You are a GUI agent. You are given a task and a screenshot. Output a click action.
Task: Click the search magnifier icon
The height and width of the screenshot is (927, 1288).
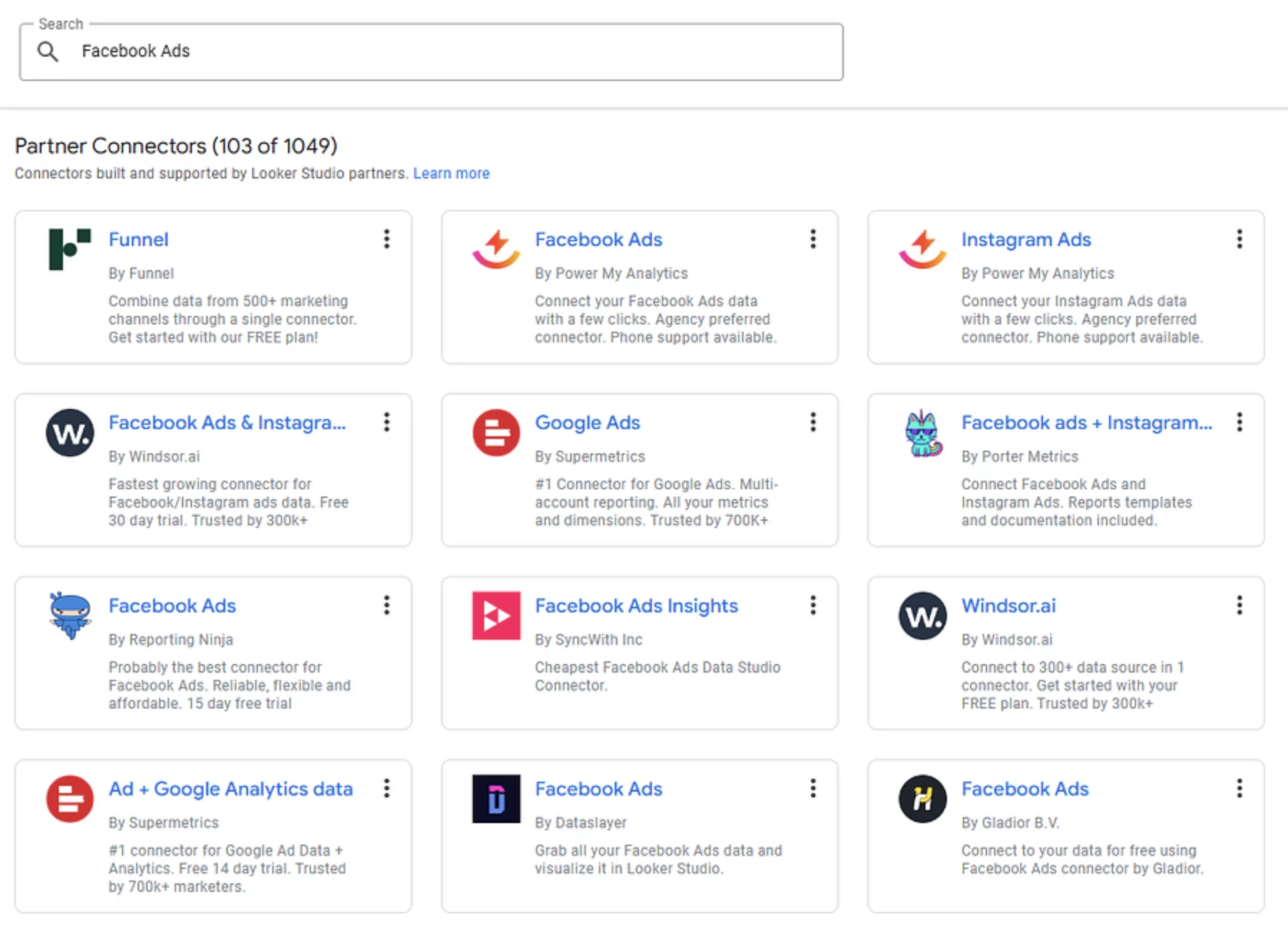tap(48, 52)
